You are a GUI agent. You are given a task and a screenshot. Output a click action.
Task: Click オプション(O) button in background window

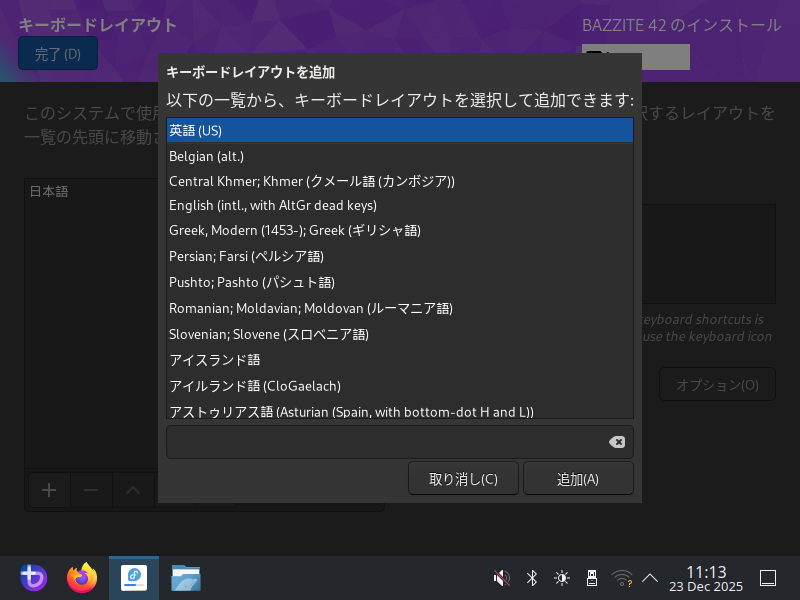click(717, 384)
